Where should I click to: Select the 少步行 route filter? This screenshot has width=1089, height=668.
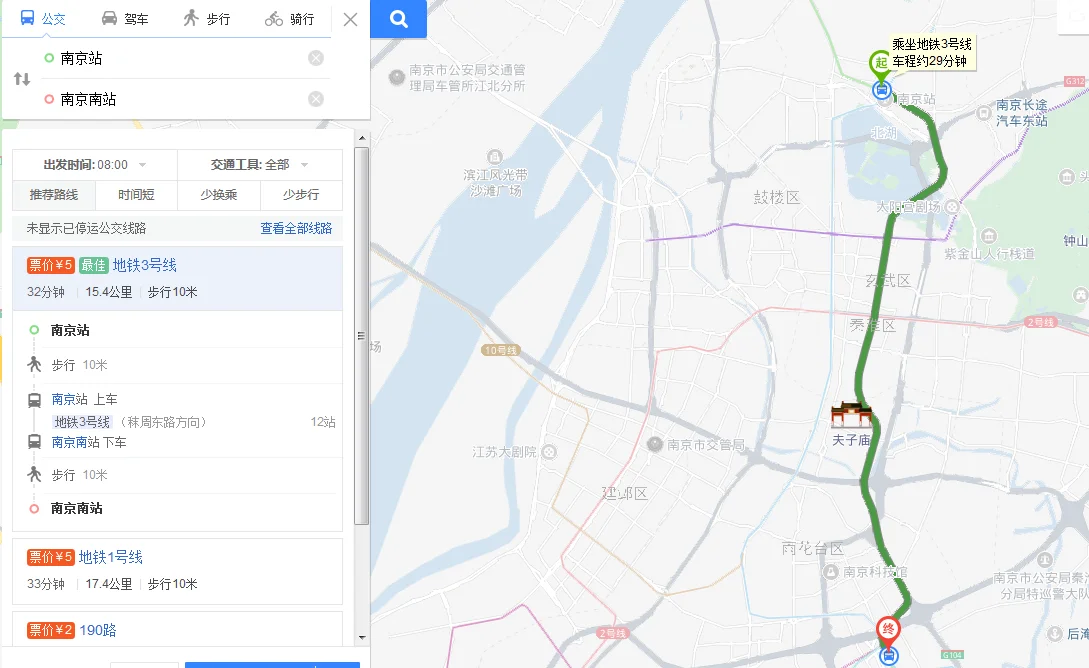pyautogui.click(x=301, y=195)
